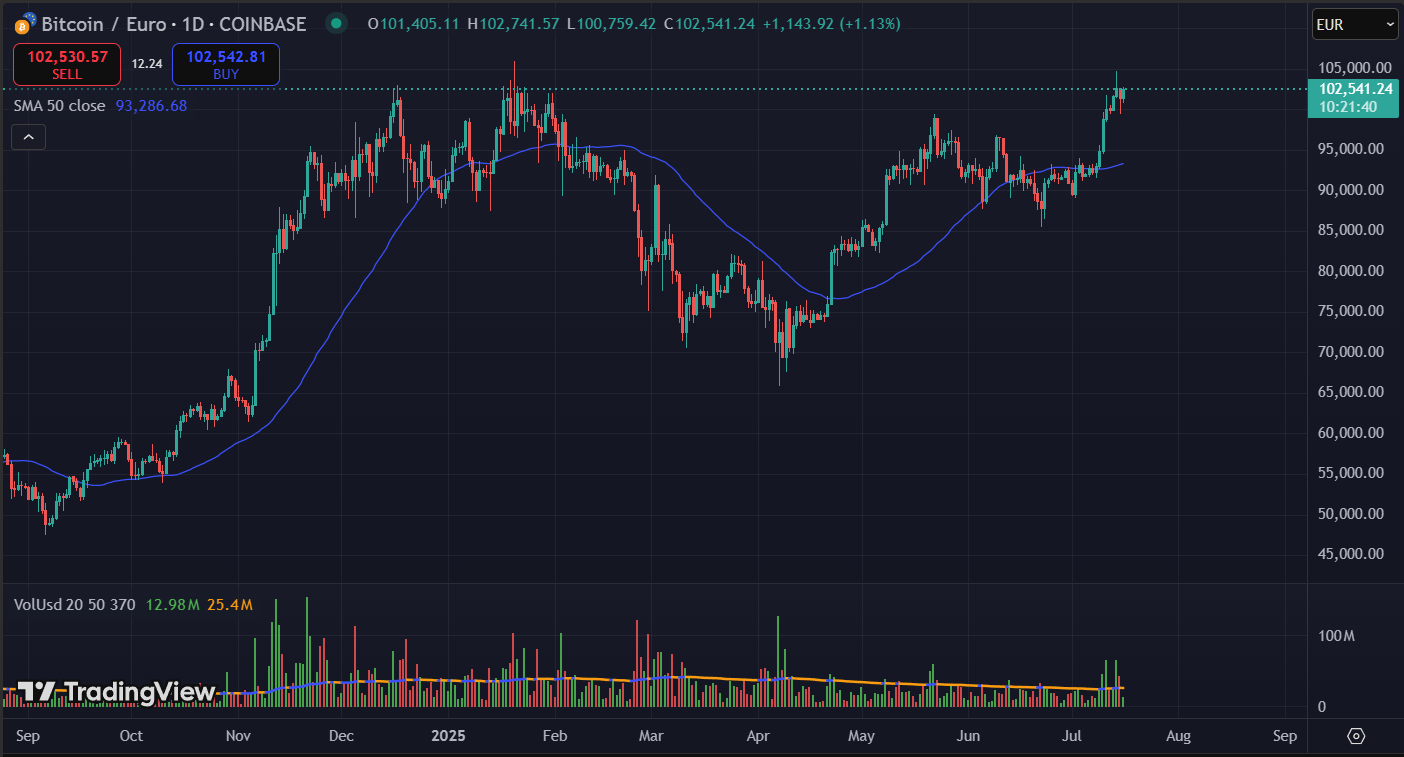This screenshot has height=757, width=1404.
Task: Click the 45,000.00 price axis label
Action: pos(1351,554)
